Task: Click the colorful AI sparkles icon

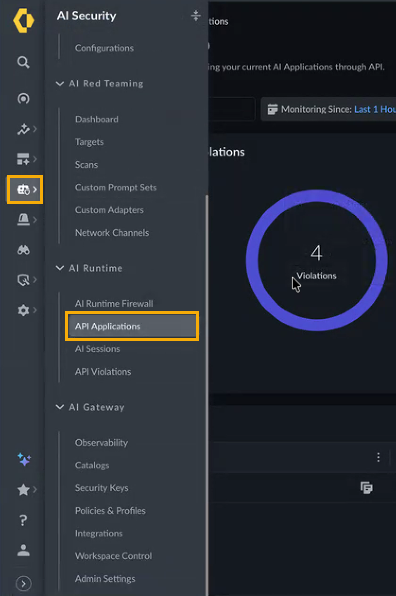Action: click(24, 459)
